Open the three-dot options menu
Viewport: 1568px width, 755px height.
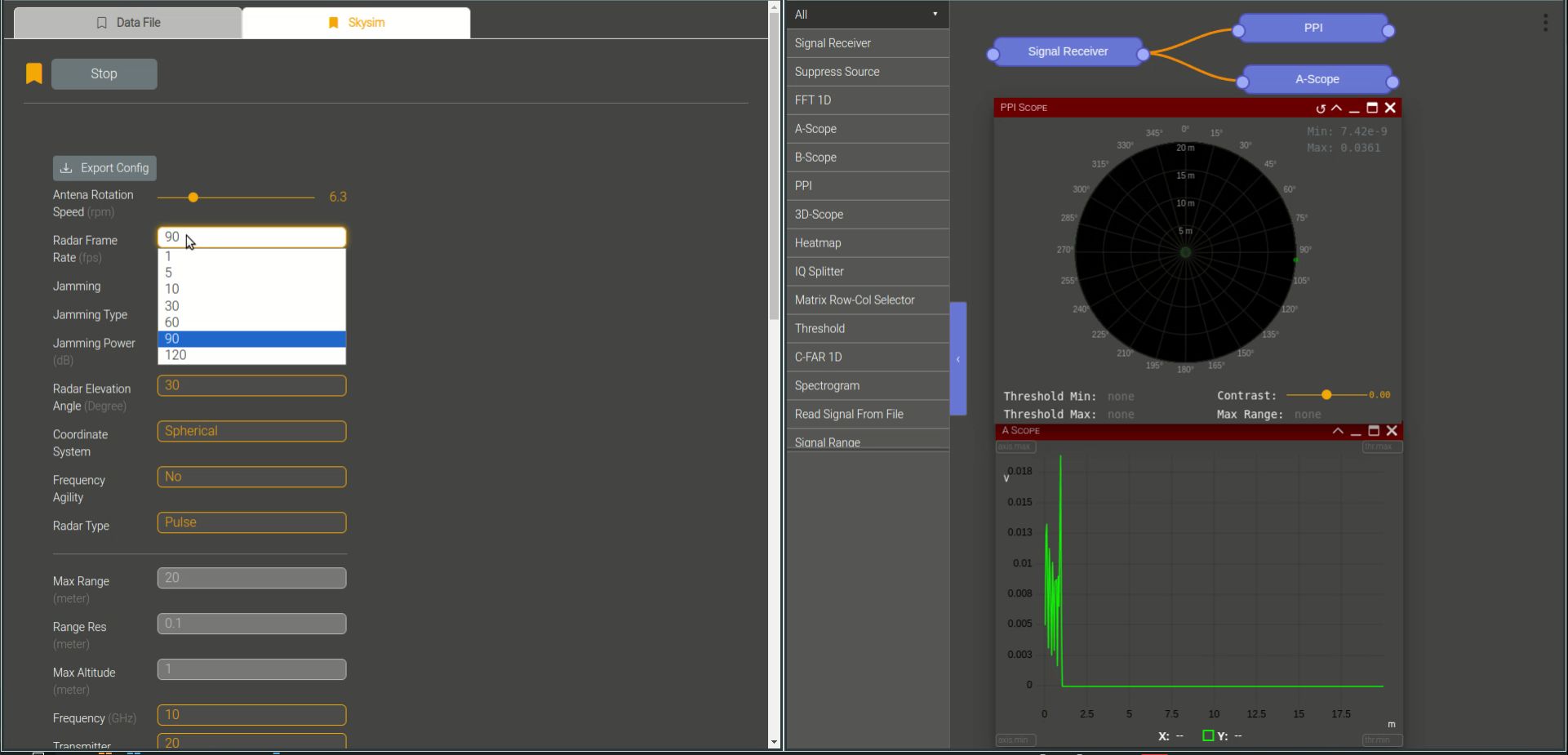[x=1544, y=23]
